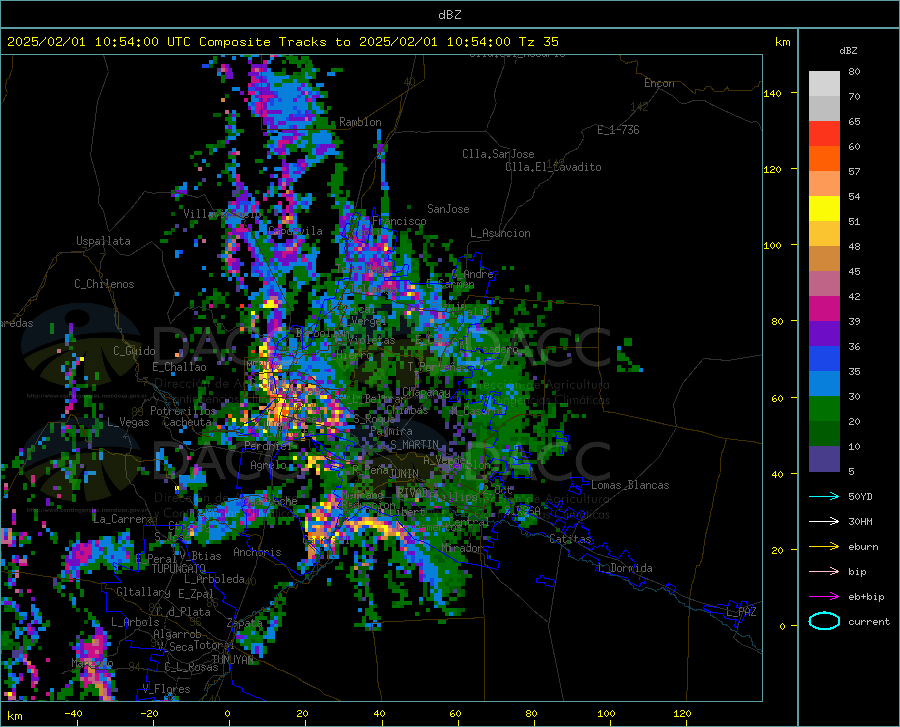The image size is (900, 727).
Task: Click the '60' tick on right km axis
Action: 777,398
